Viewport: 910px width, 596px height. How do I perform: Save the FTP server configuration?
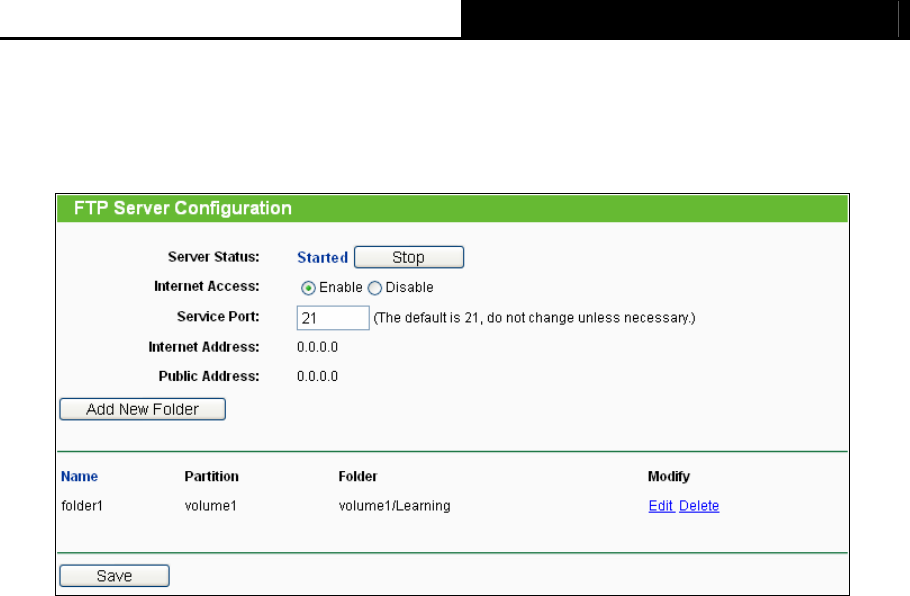114,576
